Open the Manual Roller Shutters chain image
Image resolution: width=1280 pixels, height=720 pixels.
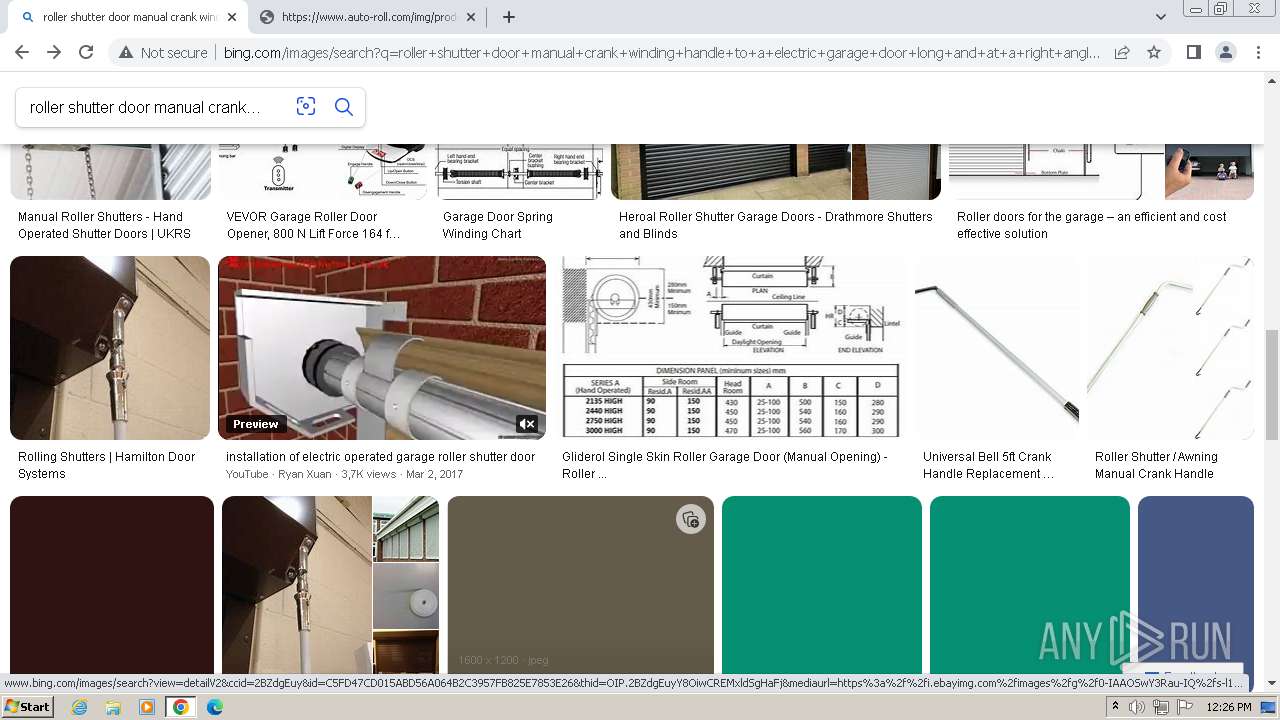click(x=110, y=172)
